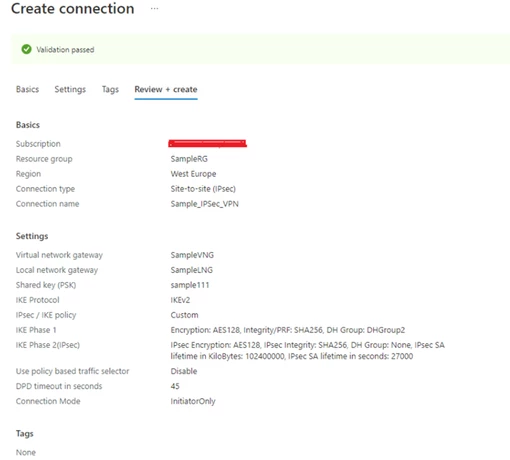Click the IPsec / IKE policy label

(46, 315)
